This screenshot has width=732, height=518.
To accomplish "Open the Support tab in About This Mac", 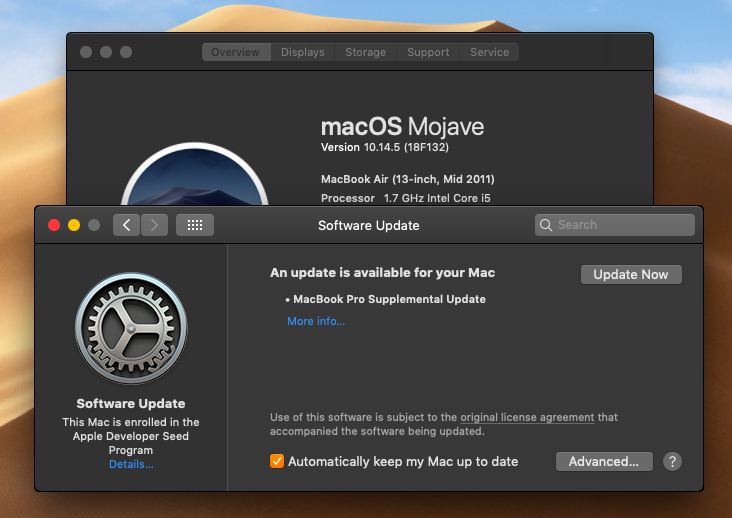I will point(428,52).
